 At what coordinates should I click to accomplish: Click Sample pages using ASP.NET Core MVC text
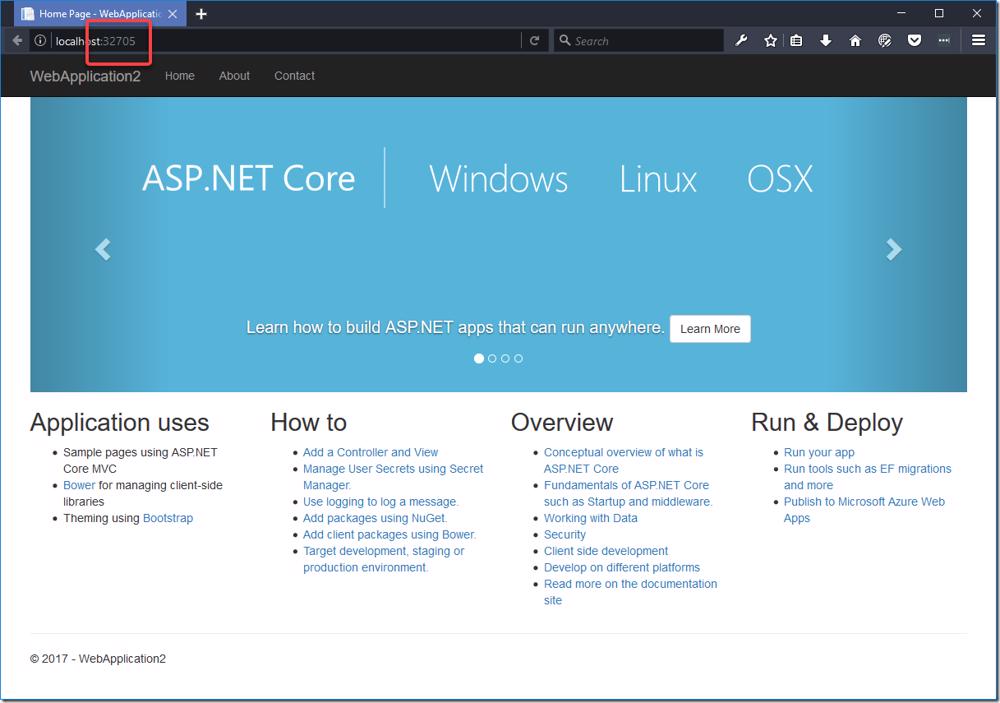pyautogui.click(x=140, y=460)
